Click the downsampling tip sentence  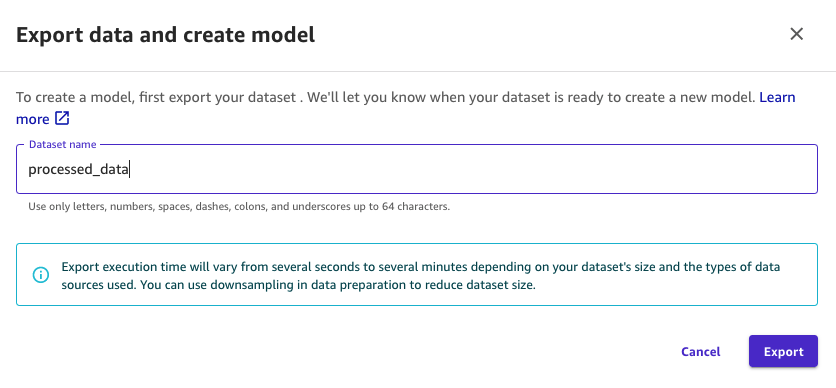(x=339, y=285)
